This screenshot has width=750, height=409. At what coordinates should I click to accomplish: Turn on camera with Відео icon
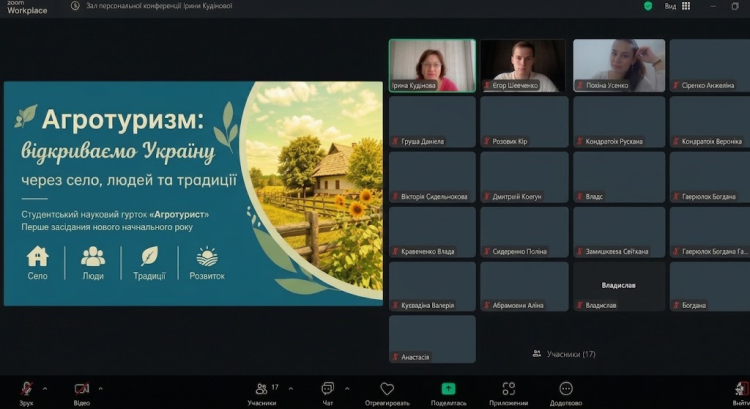(x=81, y=388)
